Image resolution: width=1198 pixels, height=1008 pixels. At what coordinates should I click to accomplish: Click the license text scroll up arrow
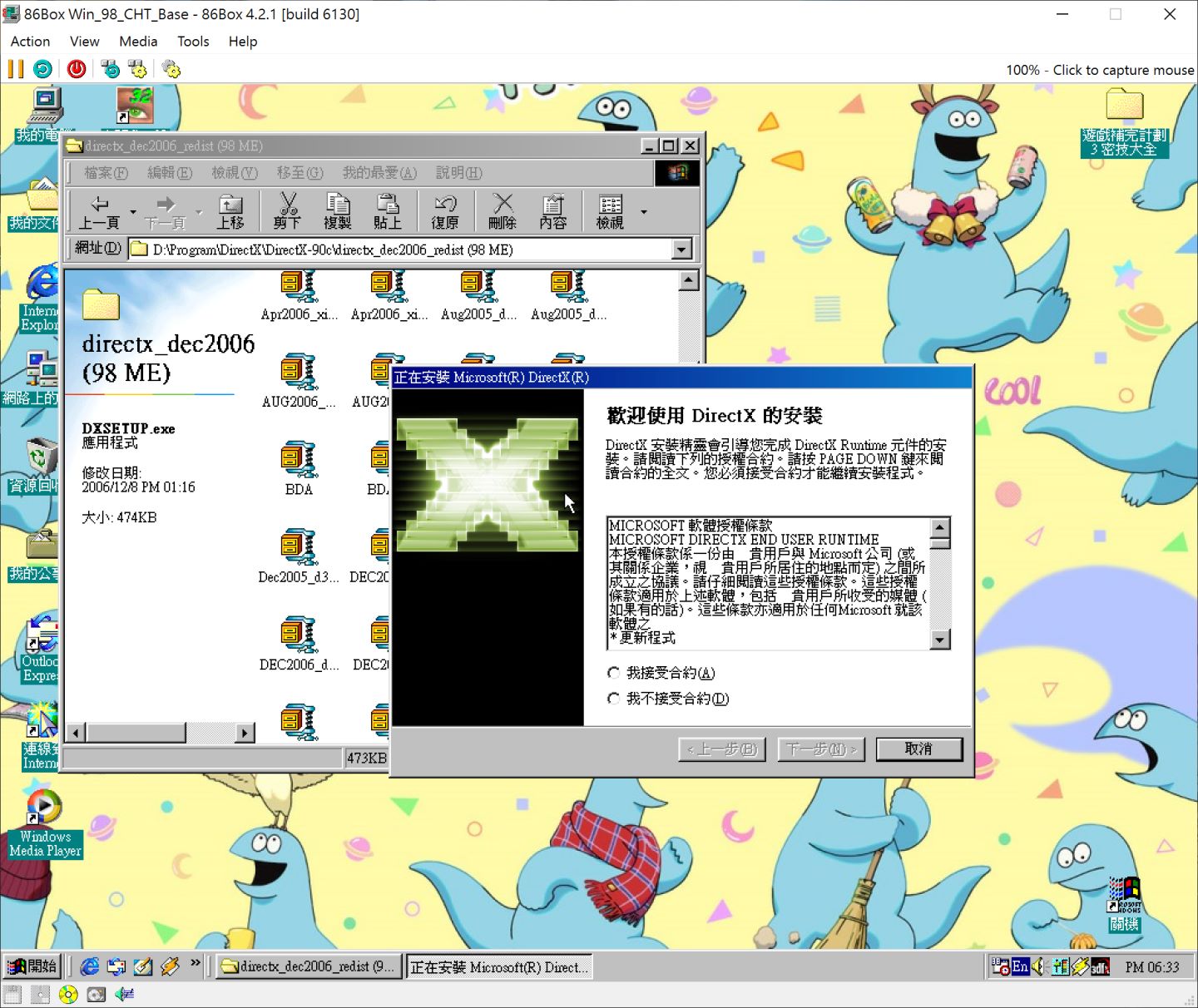[x=940, y=527]
